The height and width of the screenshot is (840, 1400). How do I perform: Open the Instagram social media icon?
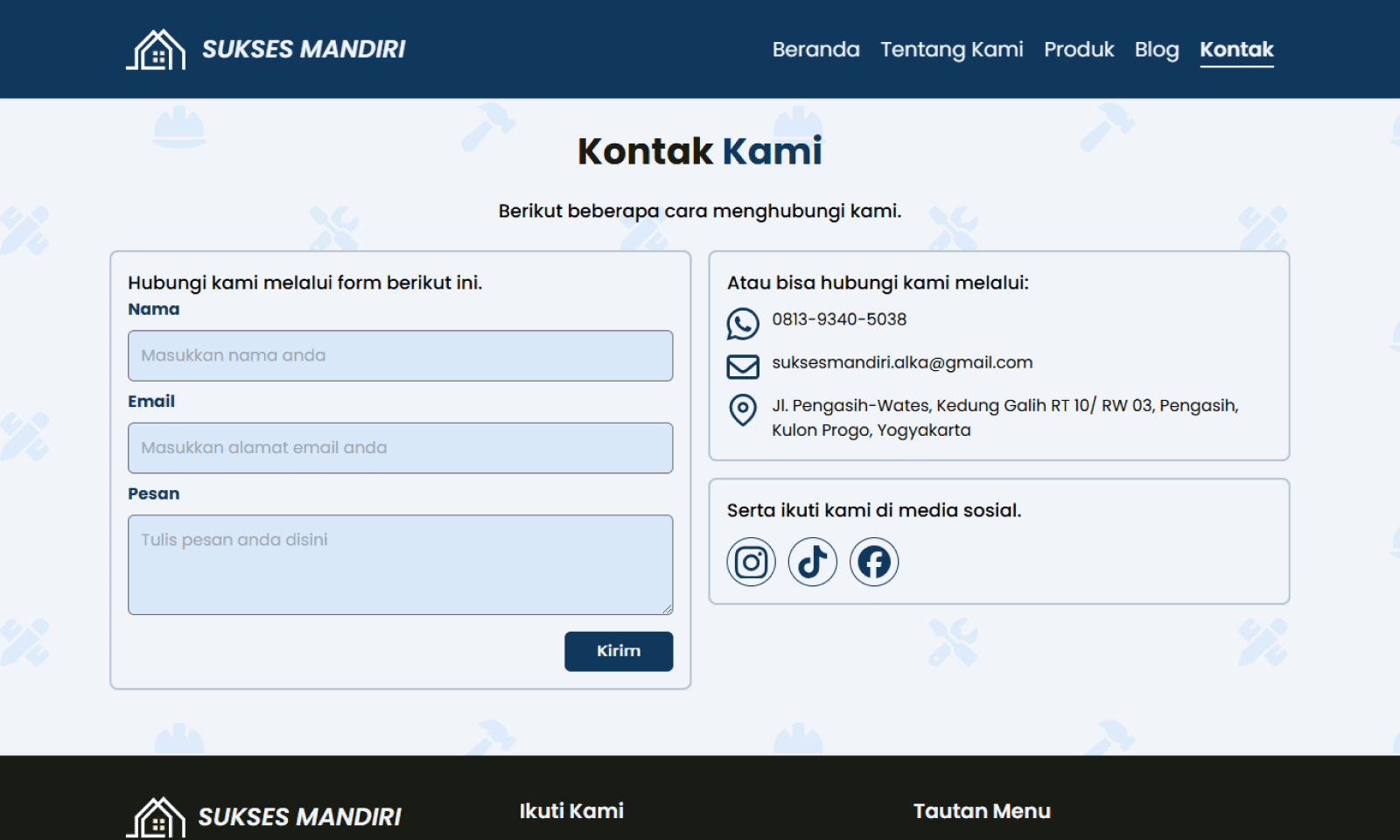pyautogui.click(x=751, y=561)
